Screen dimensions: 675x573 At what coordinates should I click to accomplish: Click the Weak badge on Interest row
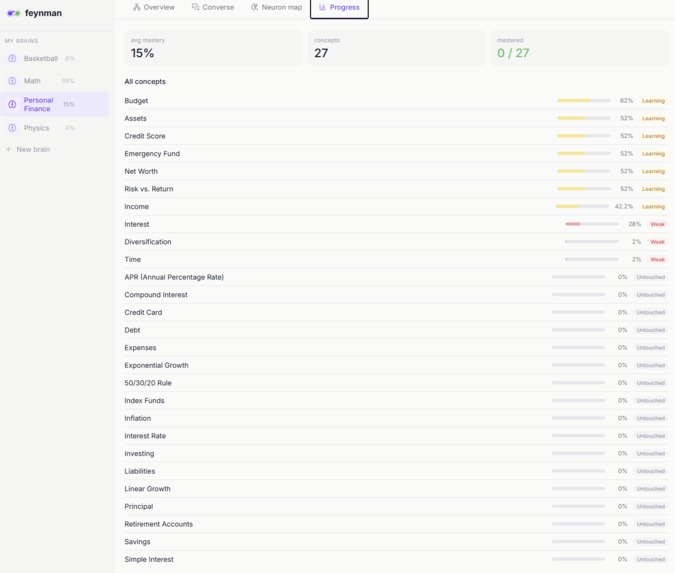click(x=657, y=224)
